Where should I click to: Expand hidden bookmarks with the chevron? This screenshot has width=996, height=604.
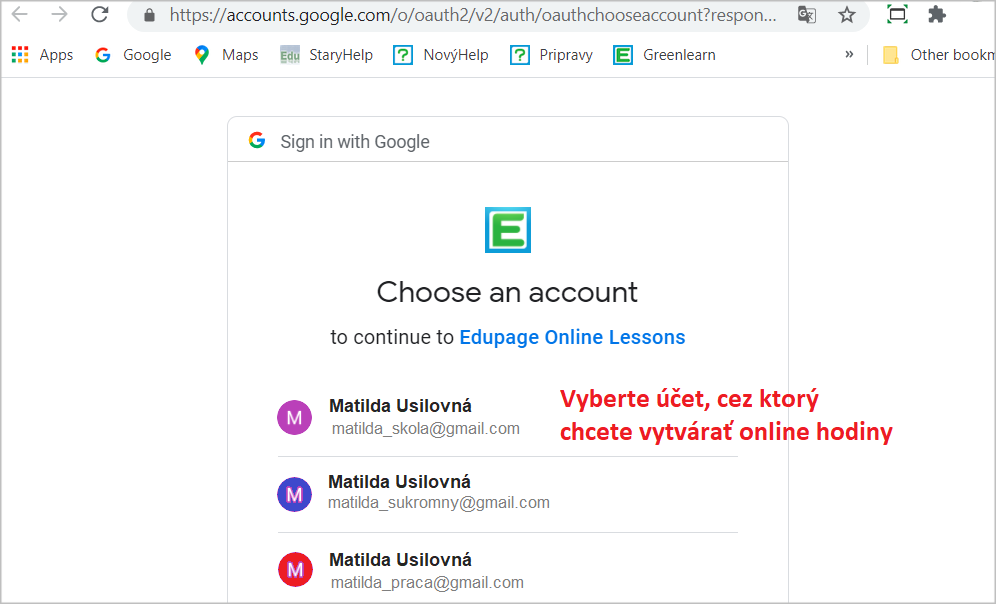tap(849, 55)
